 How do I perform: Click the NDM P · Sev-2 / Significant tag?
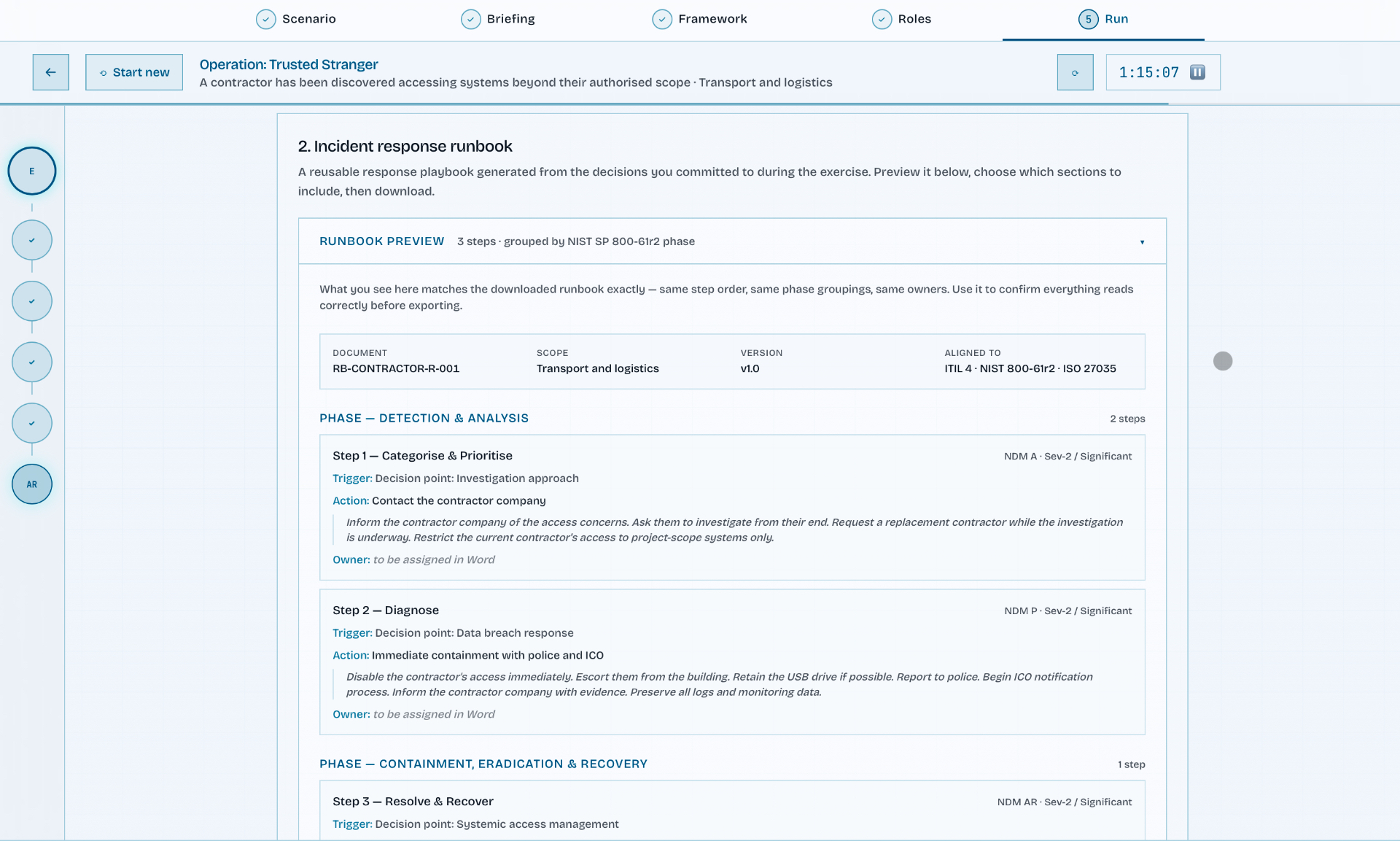point(1067,611)
